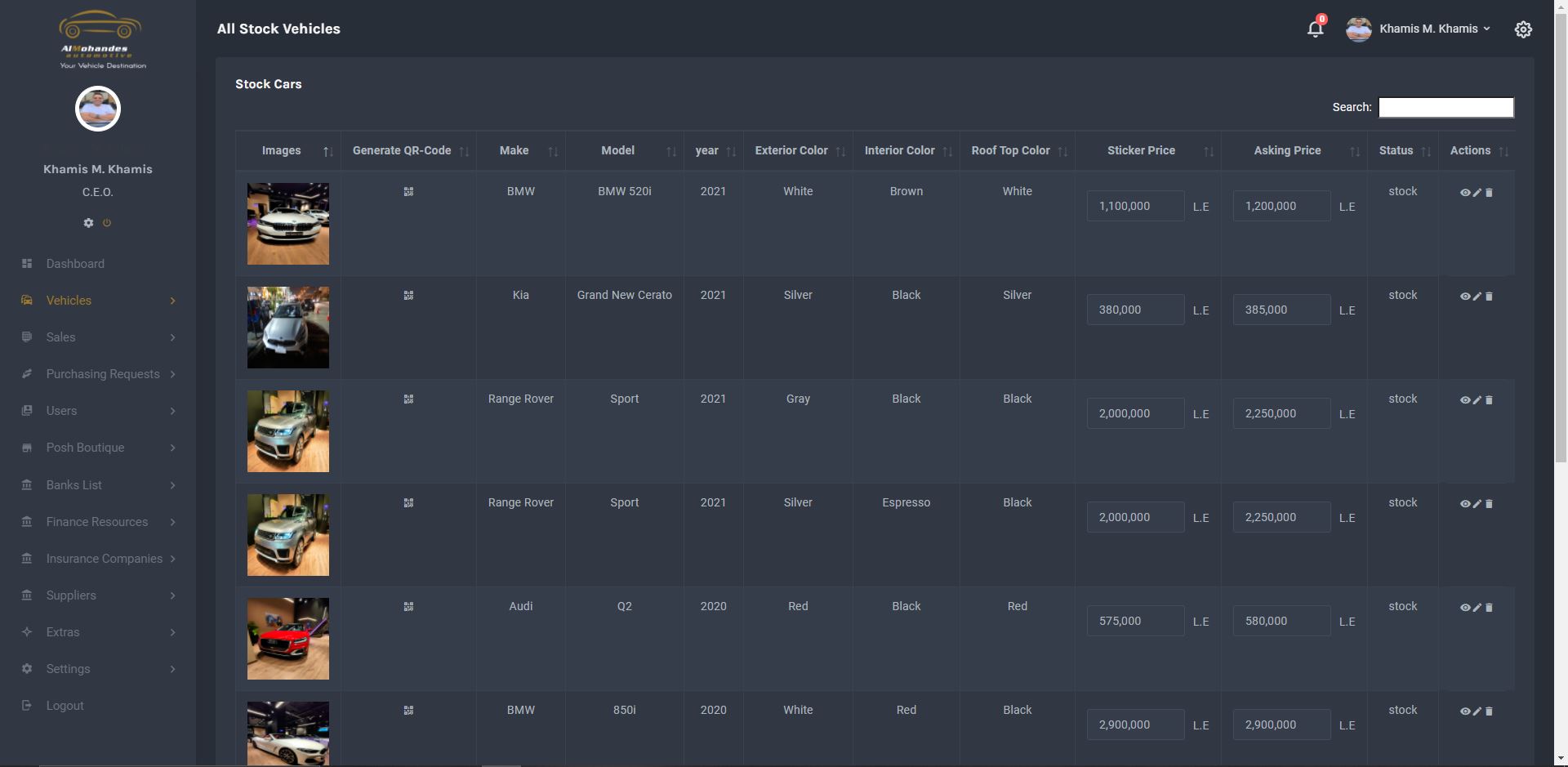The image size is (1568, 767).
Task: Generate QR code for Grand New Cerato
Action: tap(408, 296)
